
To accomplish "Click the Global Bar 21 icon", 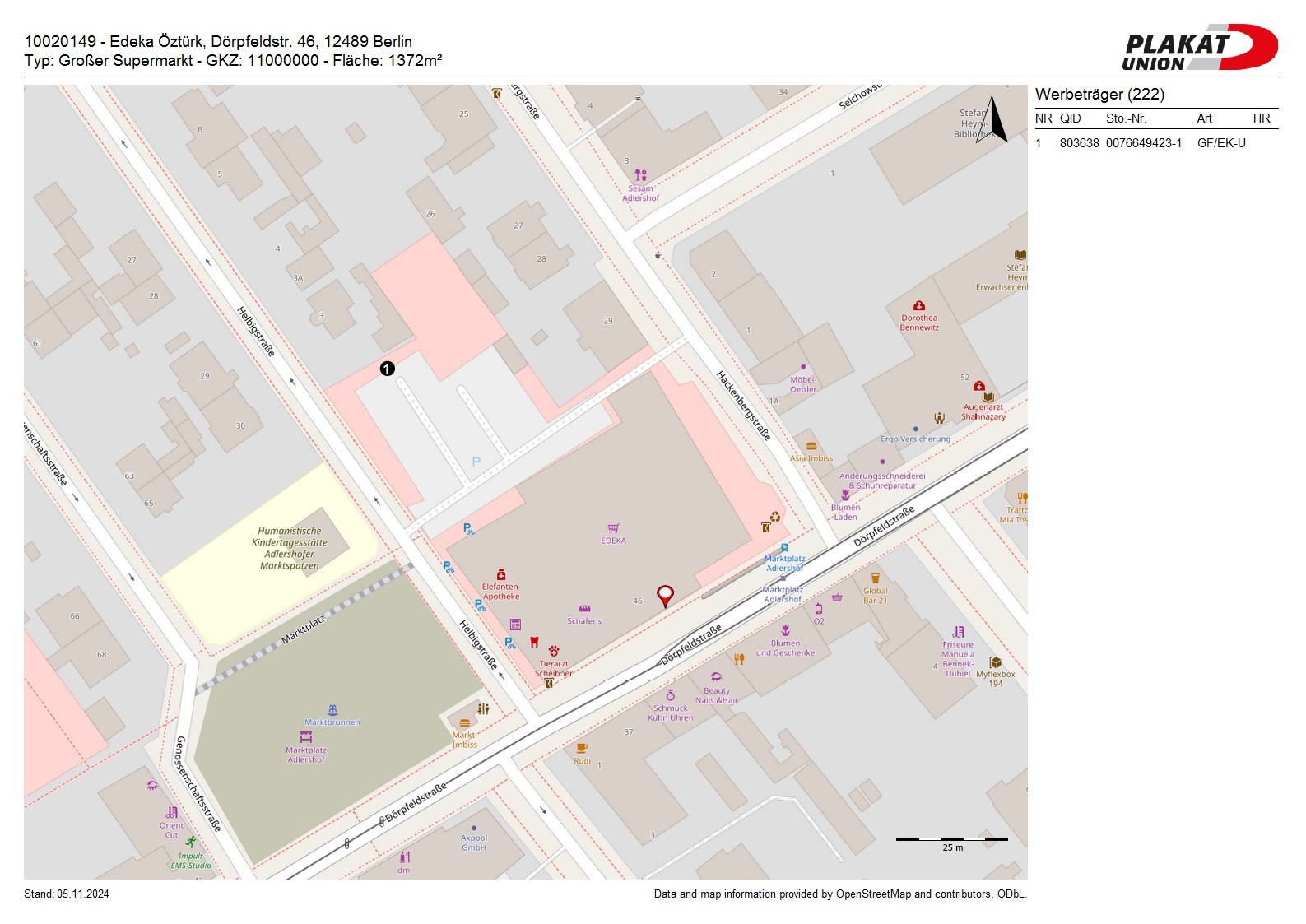I will [875, 578].
